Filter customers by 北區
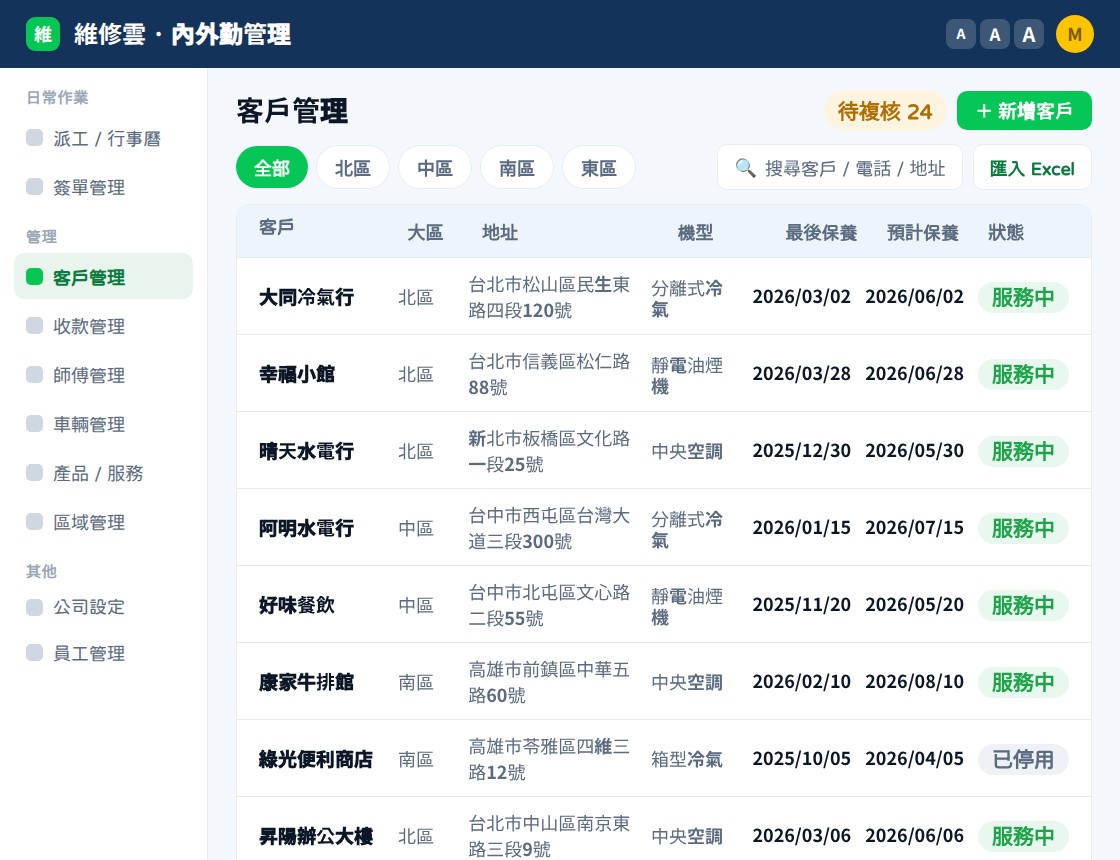The image size is (1120, 860). click(353, 168)
